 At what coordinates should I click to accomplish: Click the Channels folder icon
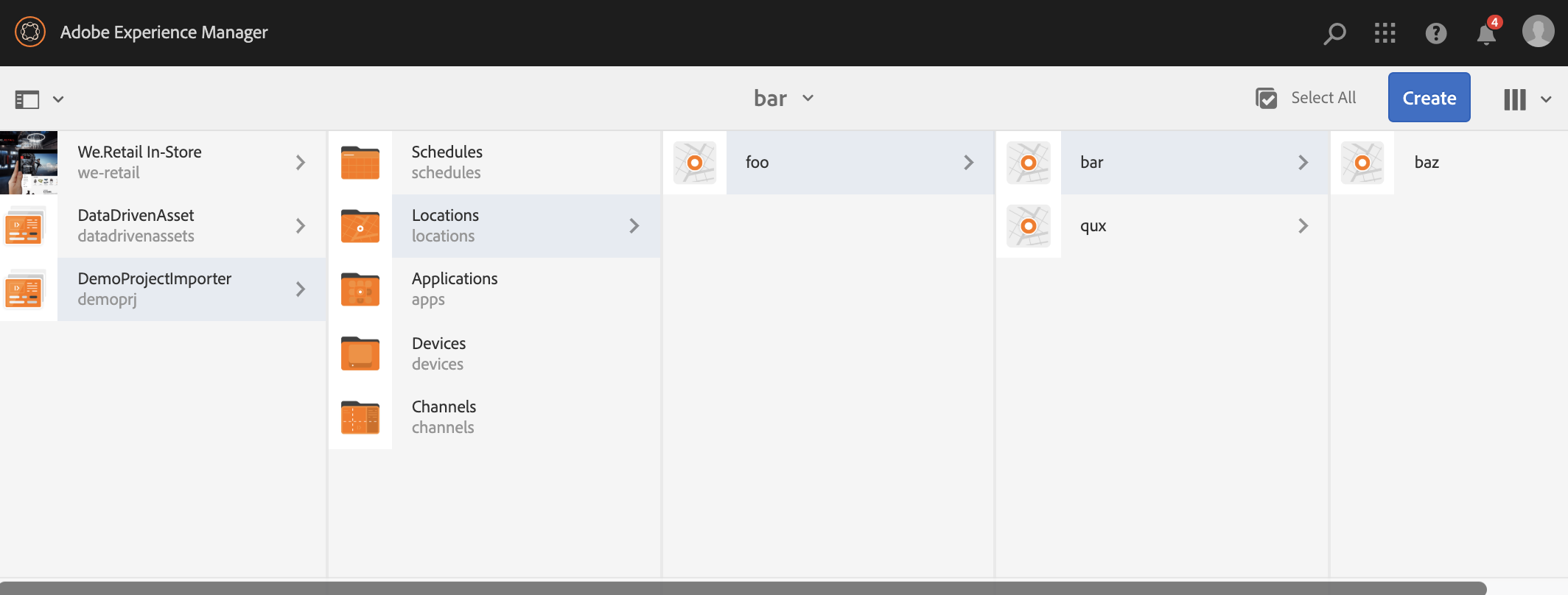click(x=360, y=417)
